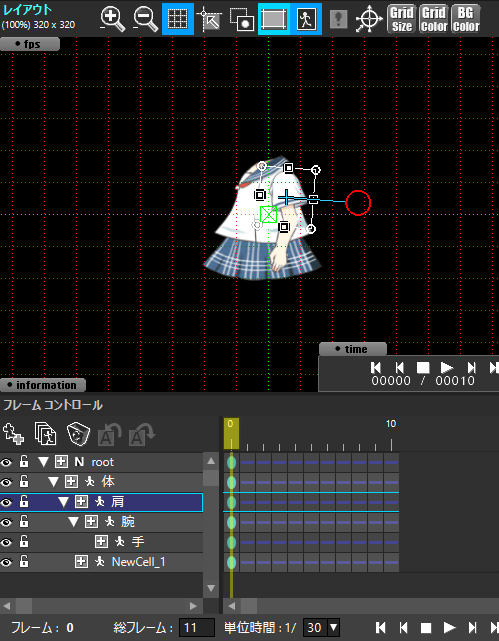The width and height of the screenshot is (499, 641).
Task: Toggle the character figure display icon
Action: tap(306, 19)
